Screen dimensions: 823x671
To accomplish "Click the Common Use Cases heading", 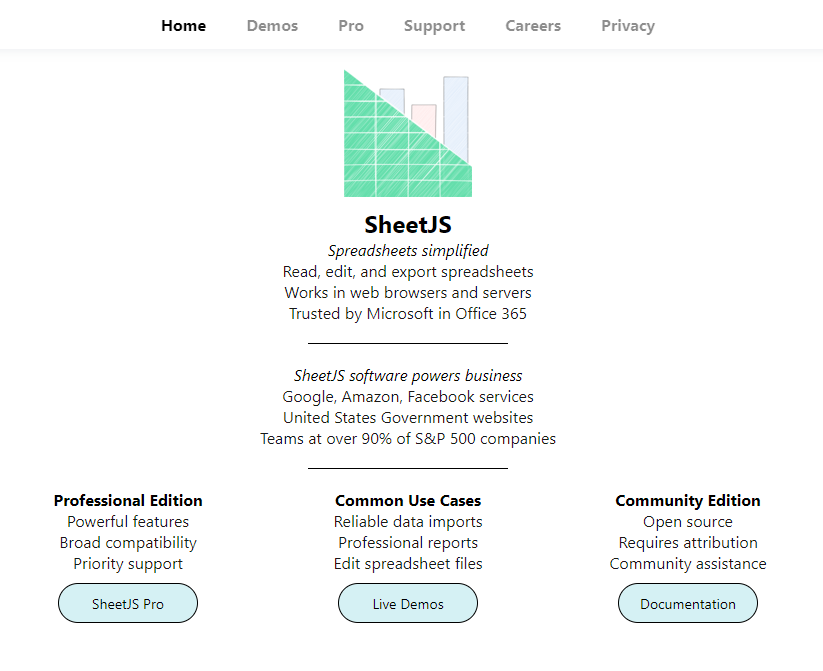I will (x=408, y=500).
